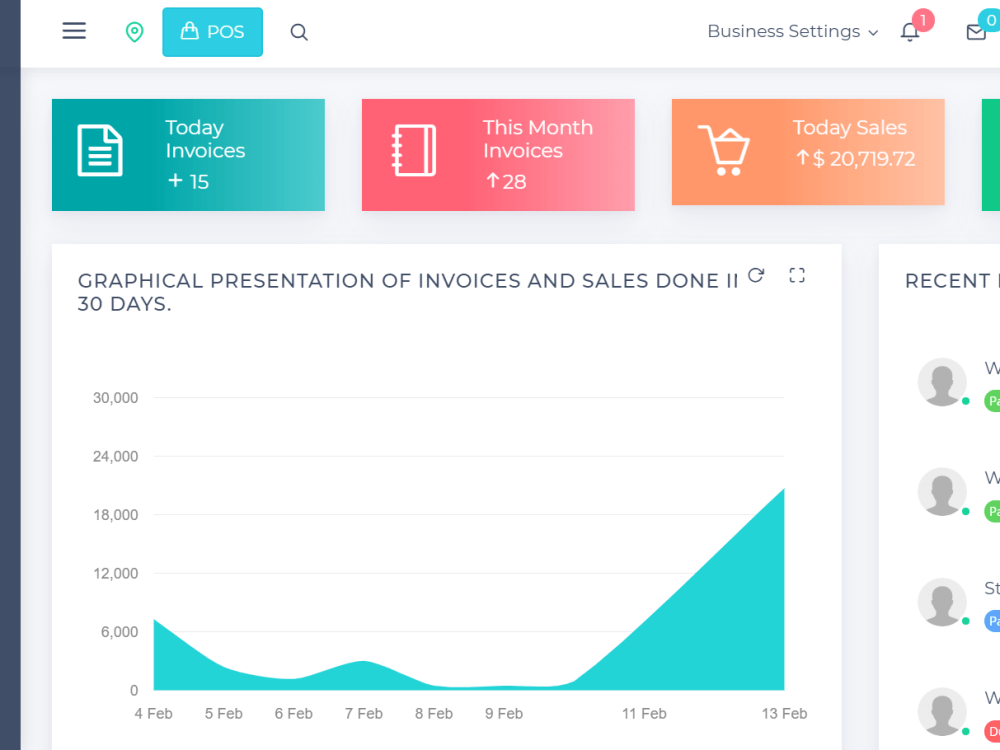Click the search magnifier icon
This screenshot has height=750, width=1000.
click(x=299, y=32)
